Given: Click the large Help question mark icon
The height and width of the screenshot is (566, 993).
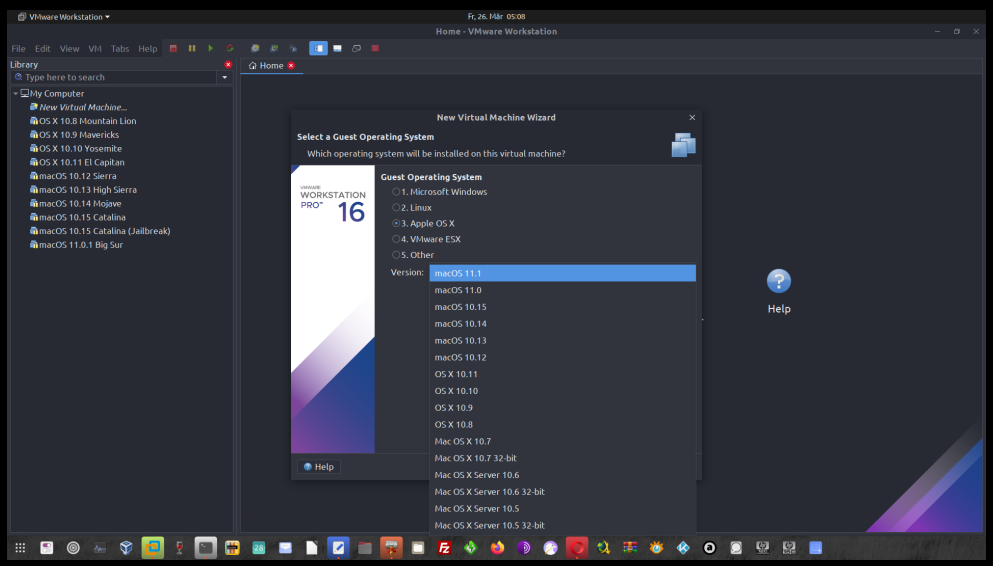Looking at the screenshot, I should click(x=779, y=281).
